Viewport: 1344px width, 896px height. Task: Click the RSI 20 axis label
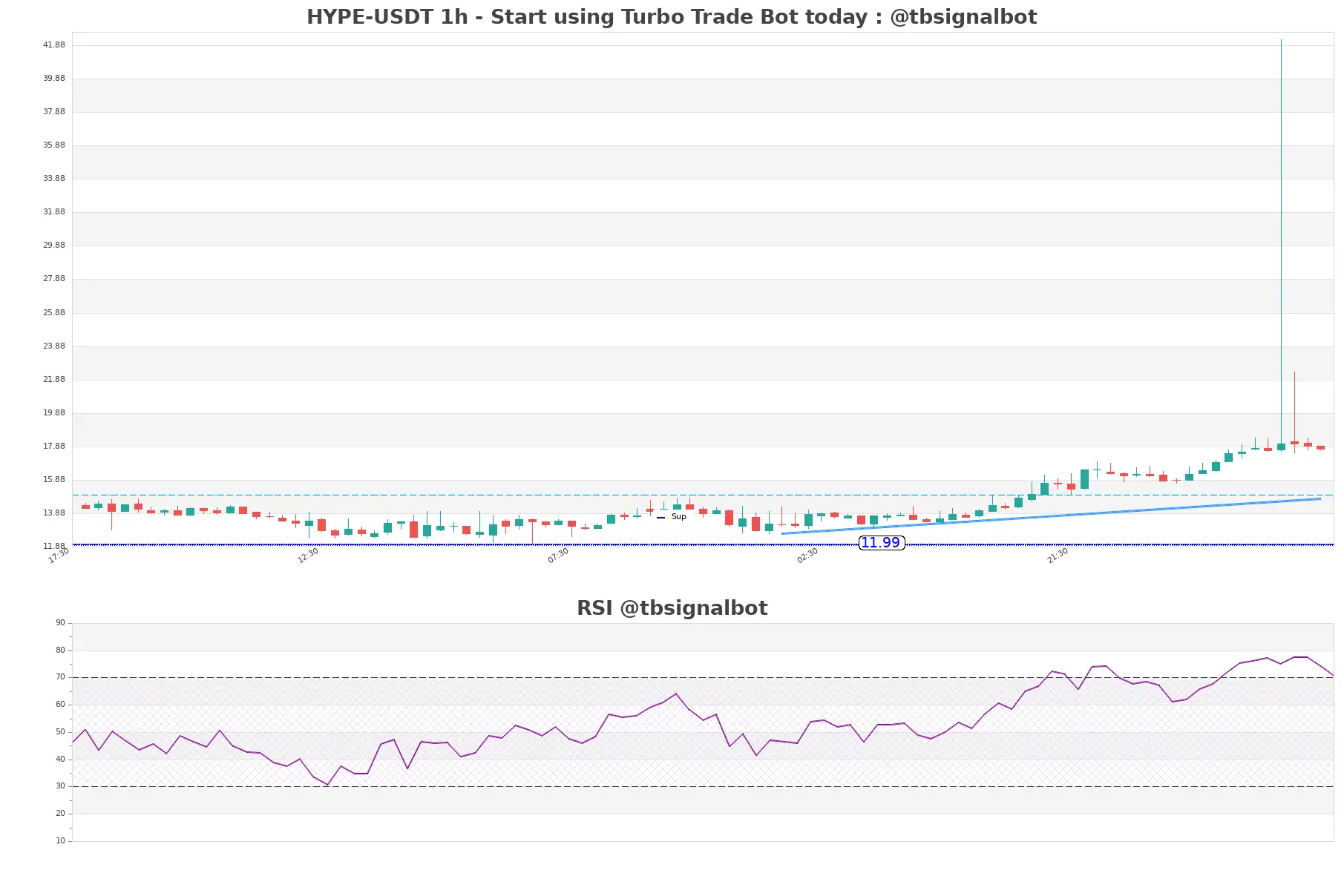[60, 814]
